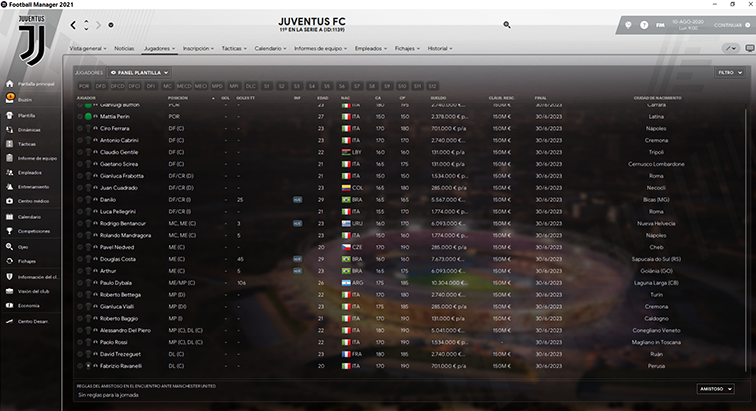Expand the Informes de equipo menu

click(321, 48)
